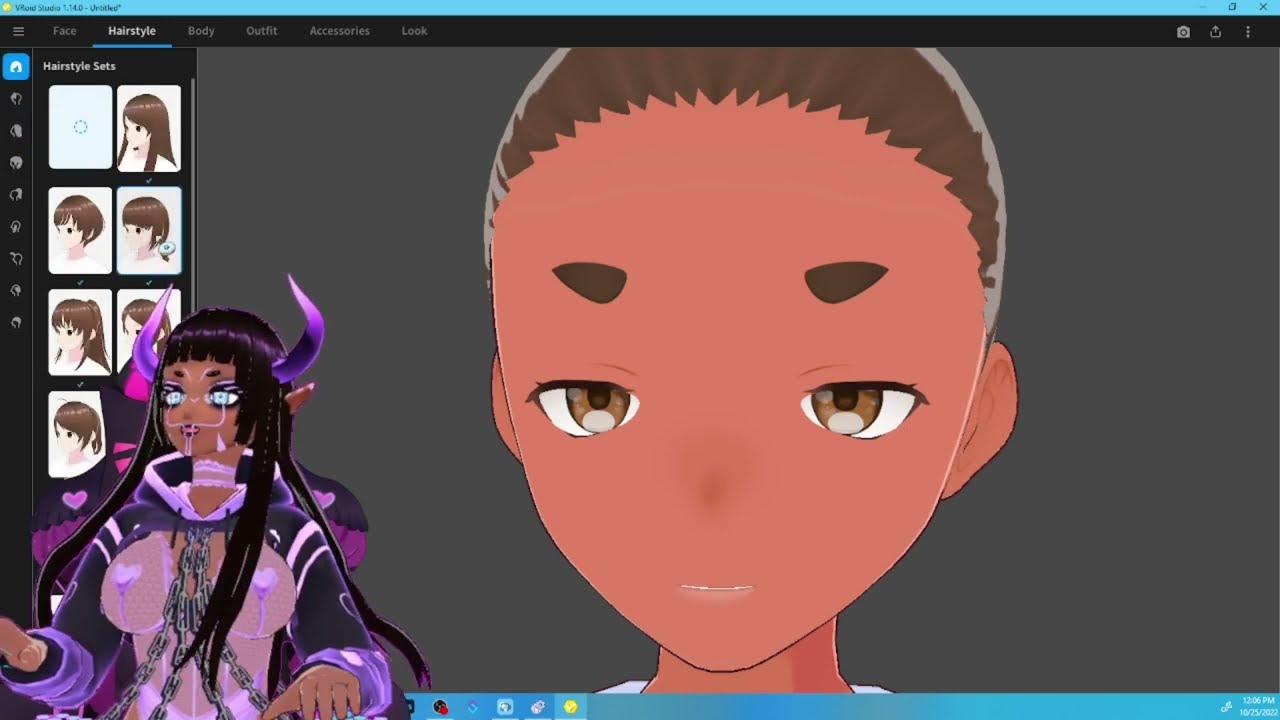This screenshot has height=720, width=1280.
Task: Switch to the Look tab
Action: point(414,31)
